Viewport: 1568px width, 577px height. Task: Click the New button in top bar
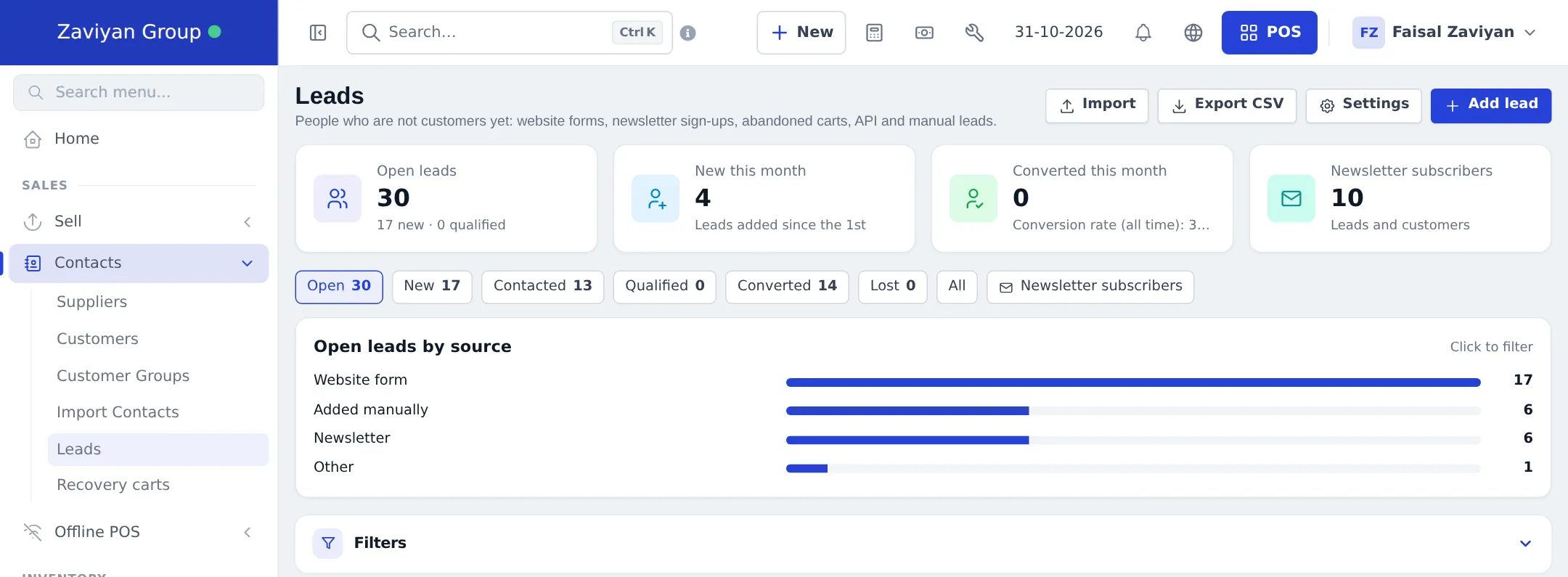click(x=801, y=33)
